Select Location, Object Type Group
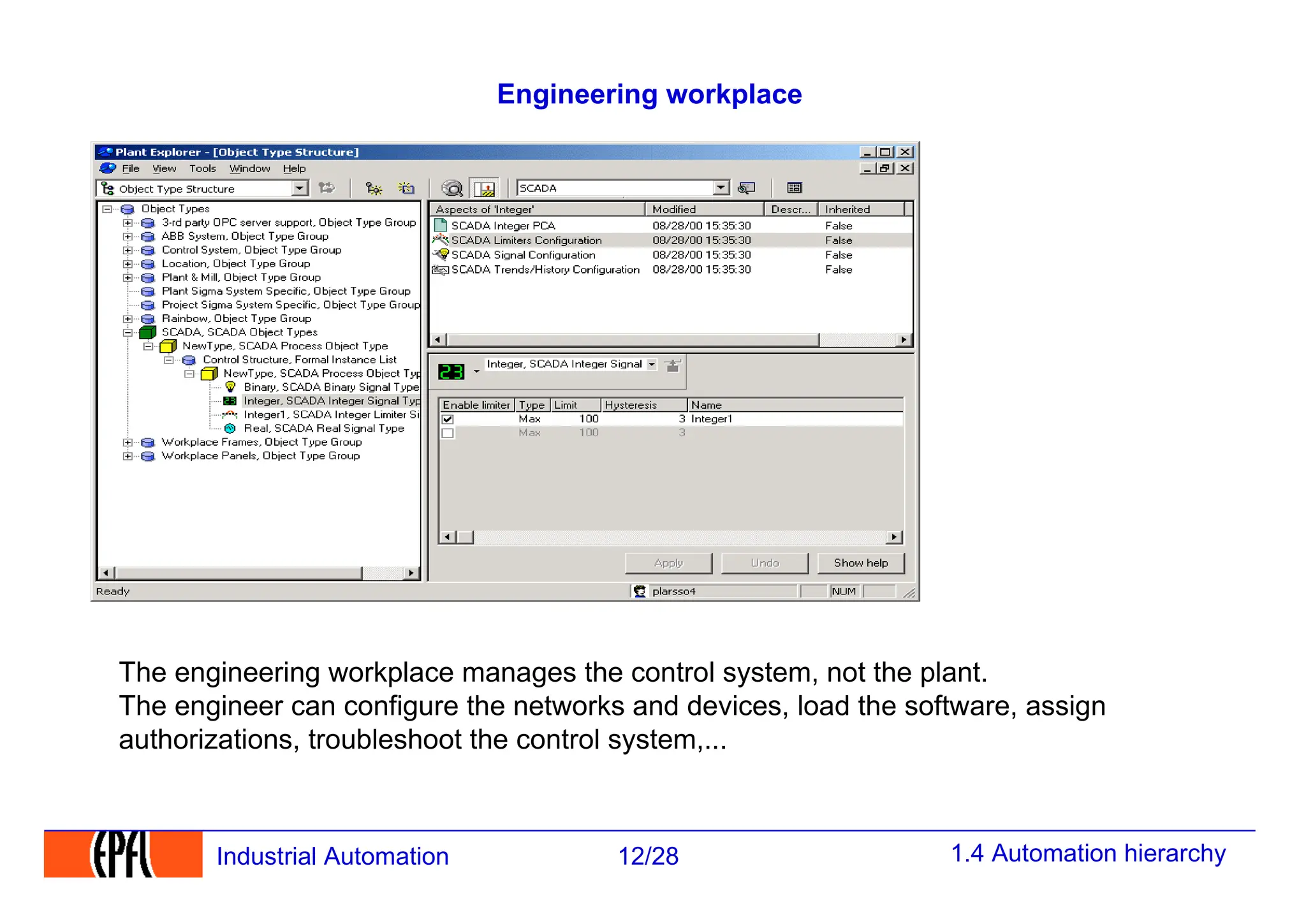Screen dimensions: 1306x924 tap(236, 264)
